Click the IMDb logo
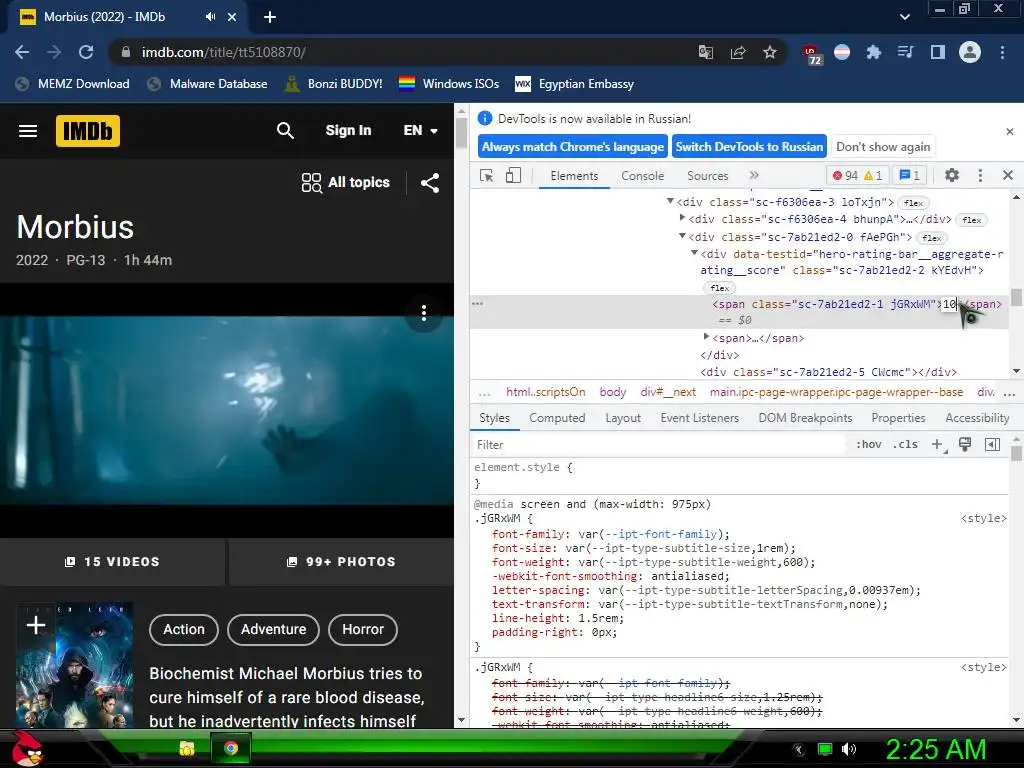This screenshot has width=1024, height=768. (x=88, y=131)
